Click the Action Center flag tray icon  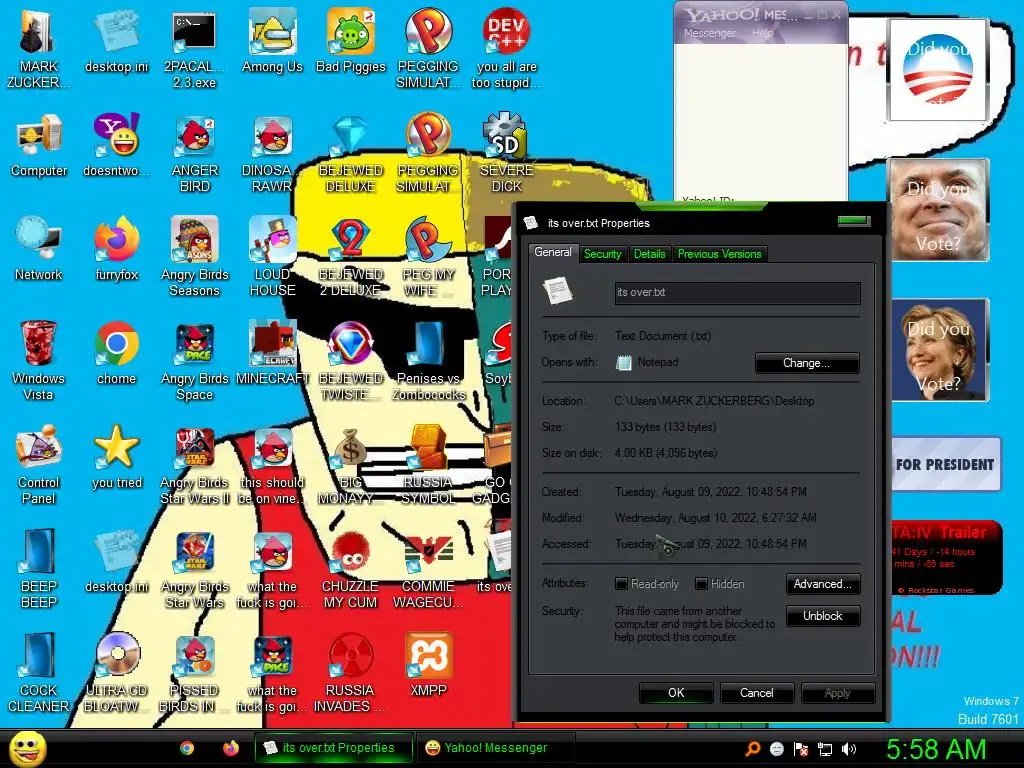(x=801, y=749)
